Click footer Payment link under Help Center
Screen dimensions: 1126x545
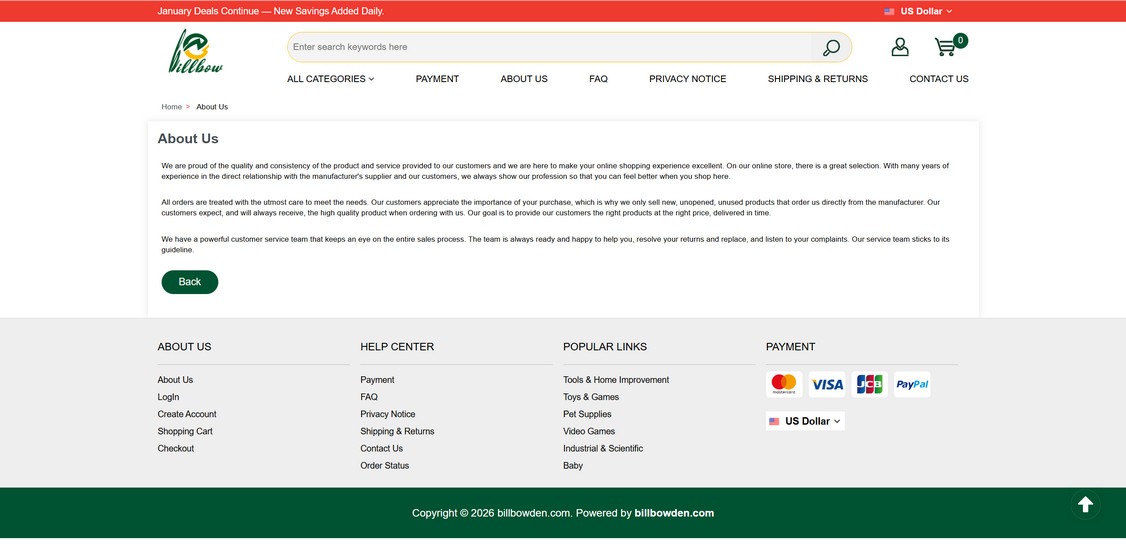(x=377, y=380)
